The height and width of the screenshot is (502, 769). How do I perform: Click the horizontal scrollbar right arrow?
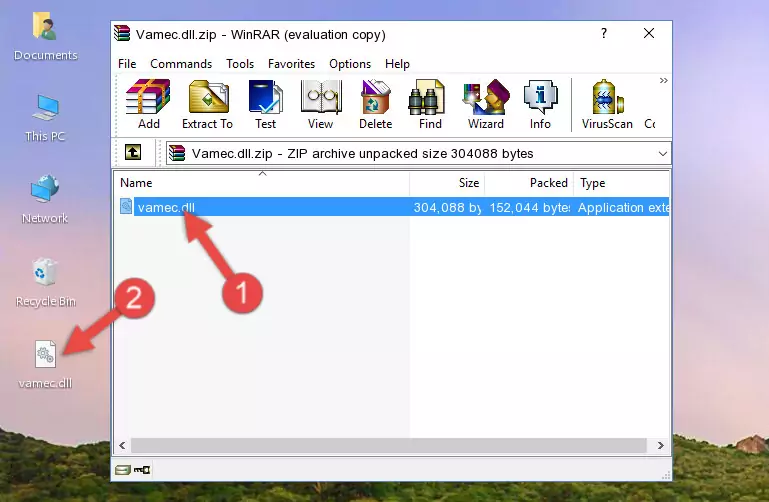pos(661,445)
